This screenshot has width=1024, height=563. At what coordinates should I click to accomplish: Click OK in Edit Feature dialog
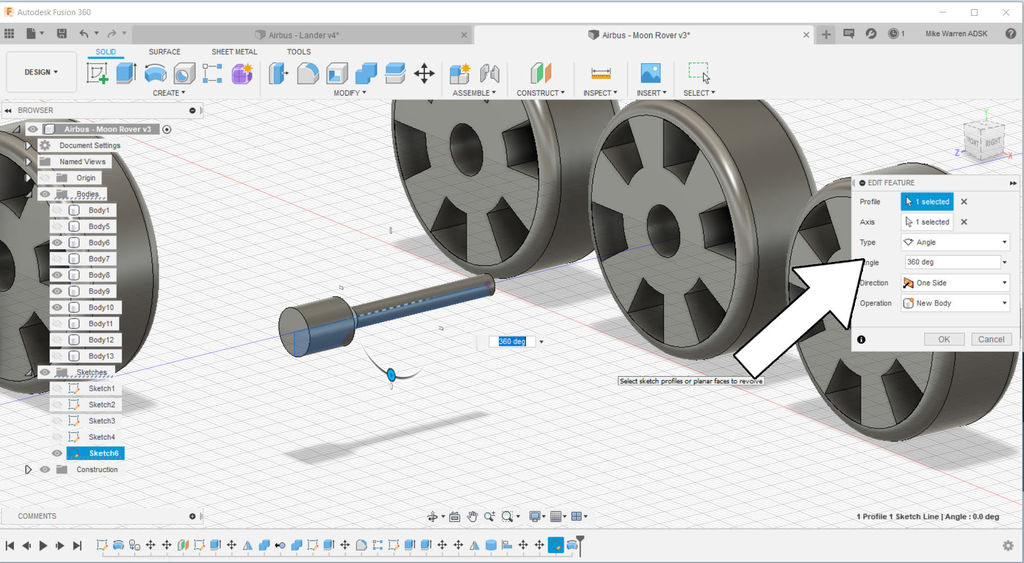tap(944, 340)
